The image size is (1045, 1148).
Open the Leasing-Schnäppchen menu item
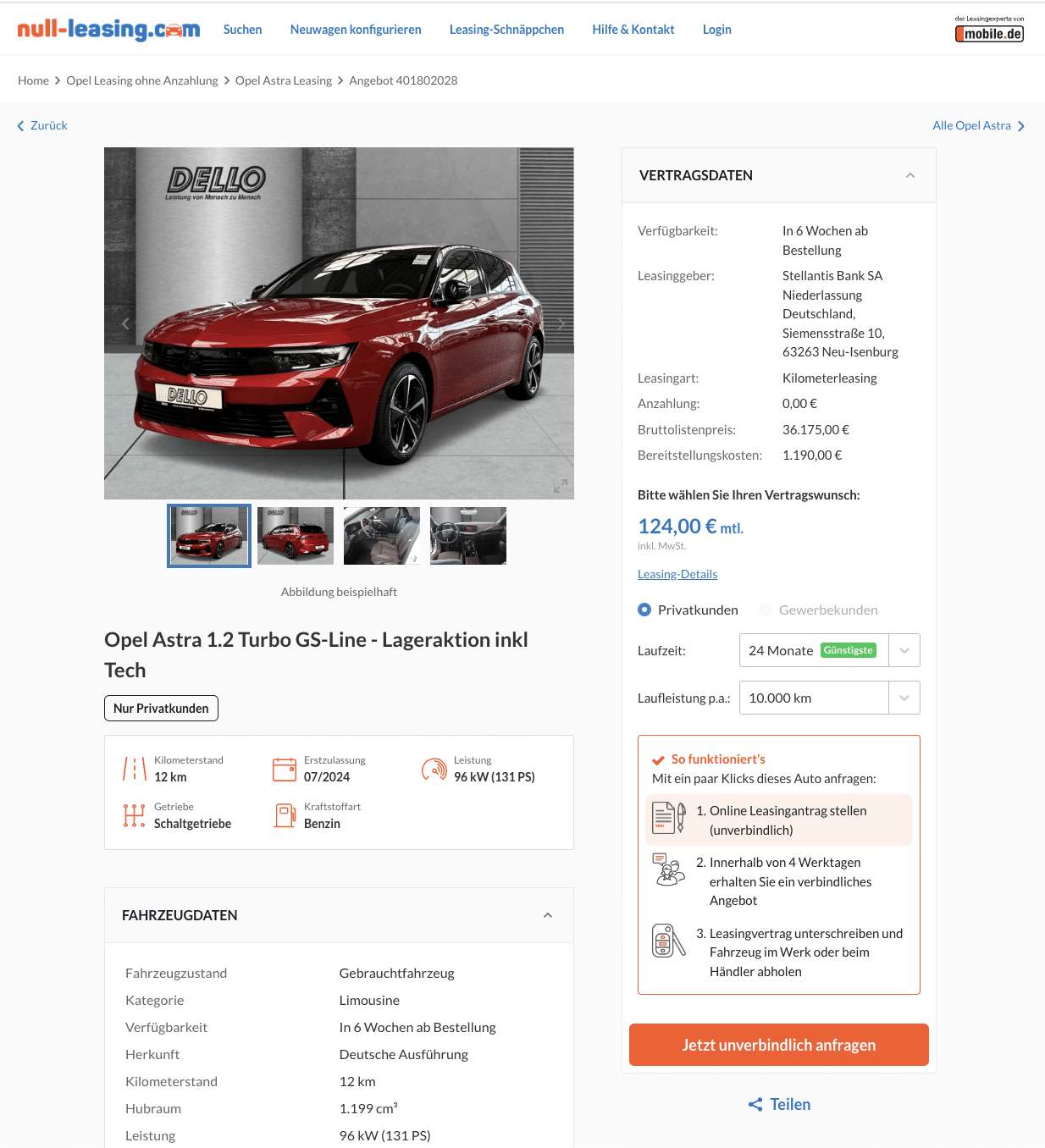(506, 30)
